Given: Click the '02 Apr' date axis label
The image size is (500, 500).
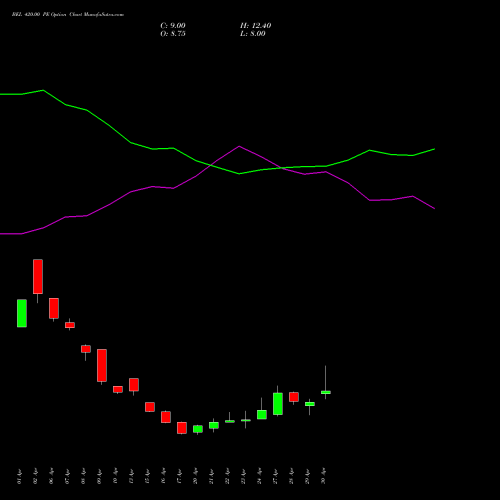Looking at the screenshot, I should click(35, 476).
